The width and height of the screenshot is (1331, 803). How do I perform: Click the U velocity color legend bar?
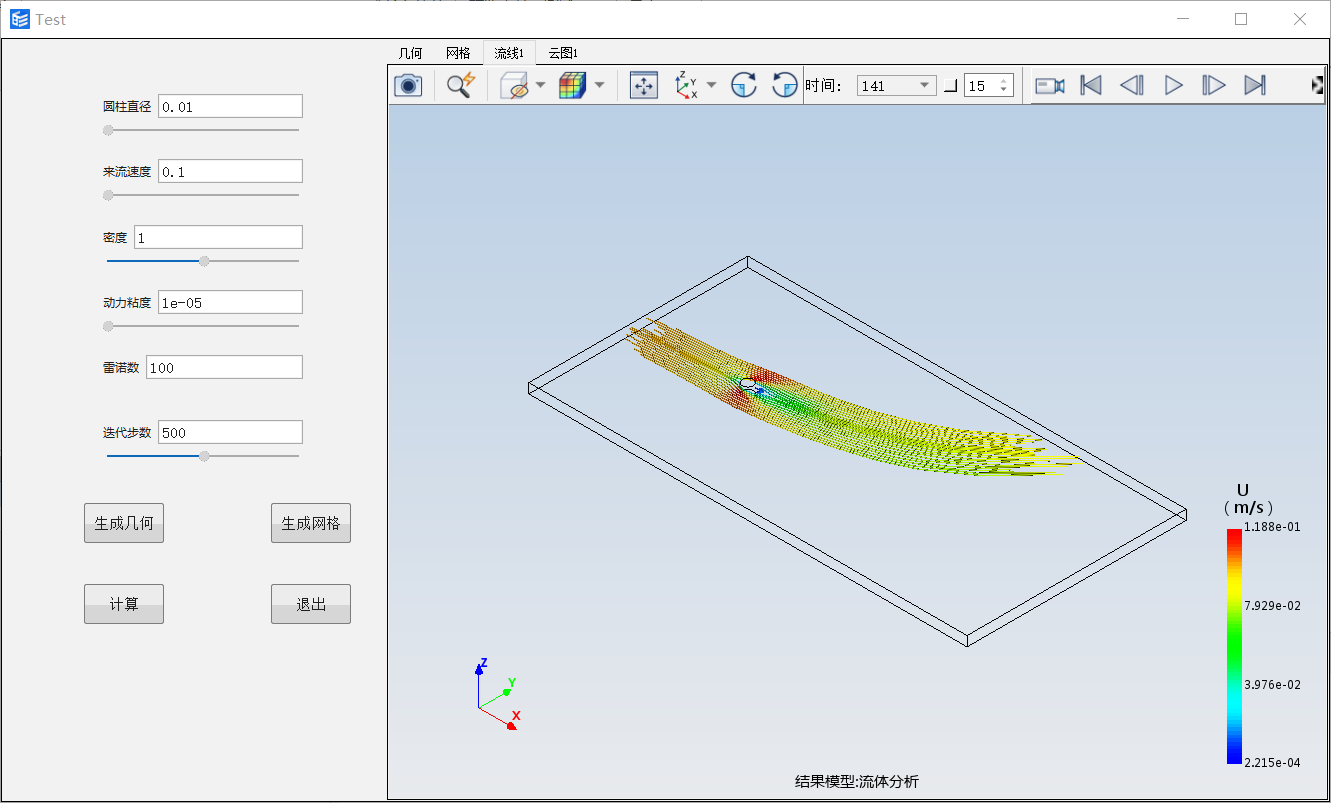coord(1234,646)
